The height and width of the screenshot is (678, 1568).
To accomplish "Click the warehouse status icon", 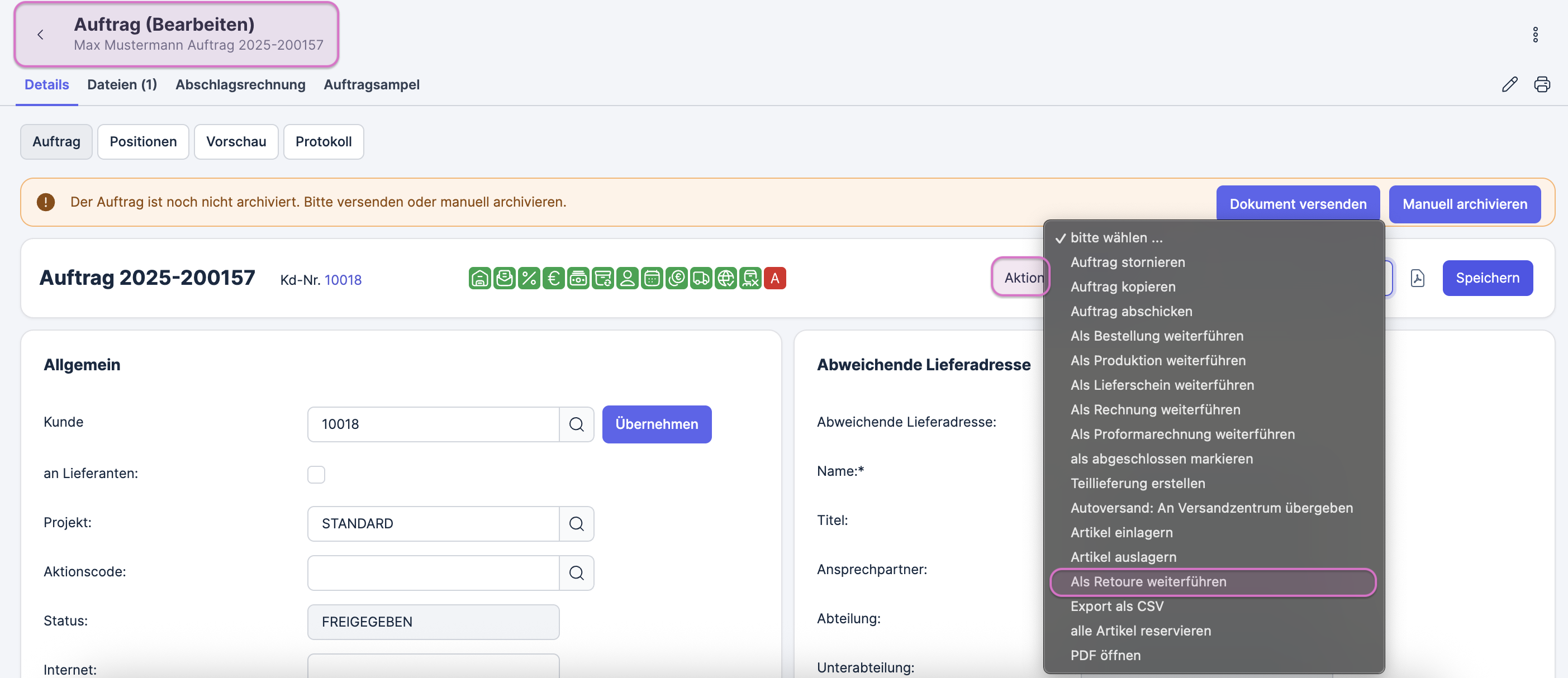I will tap(479, 278).
